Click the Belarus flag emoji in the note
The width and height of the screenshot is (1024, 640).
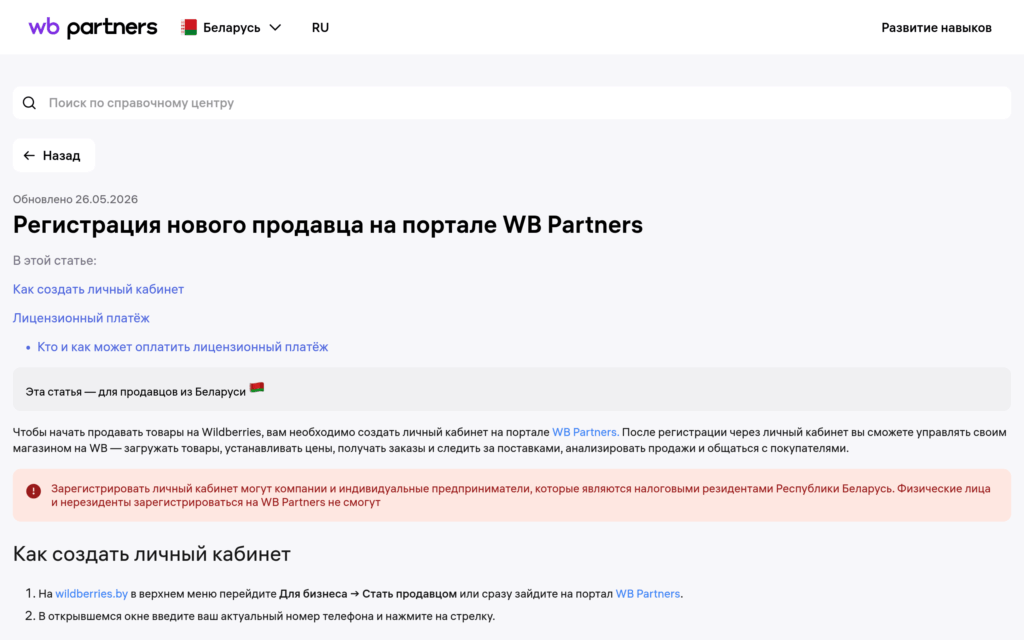click(x=257, y=388)
